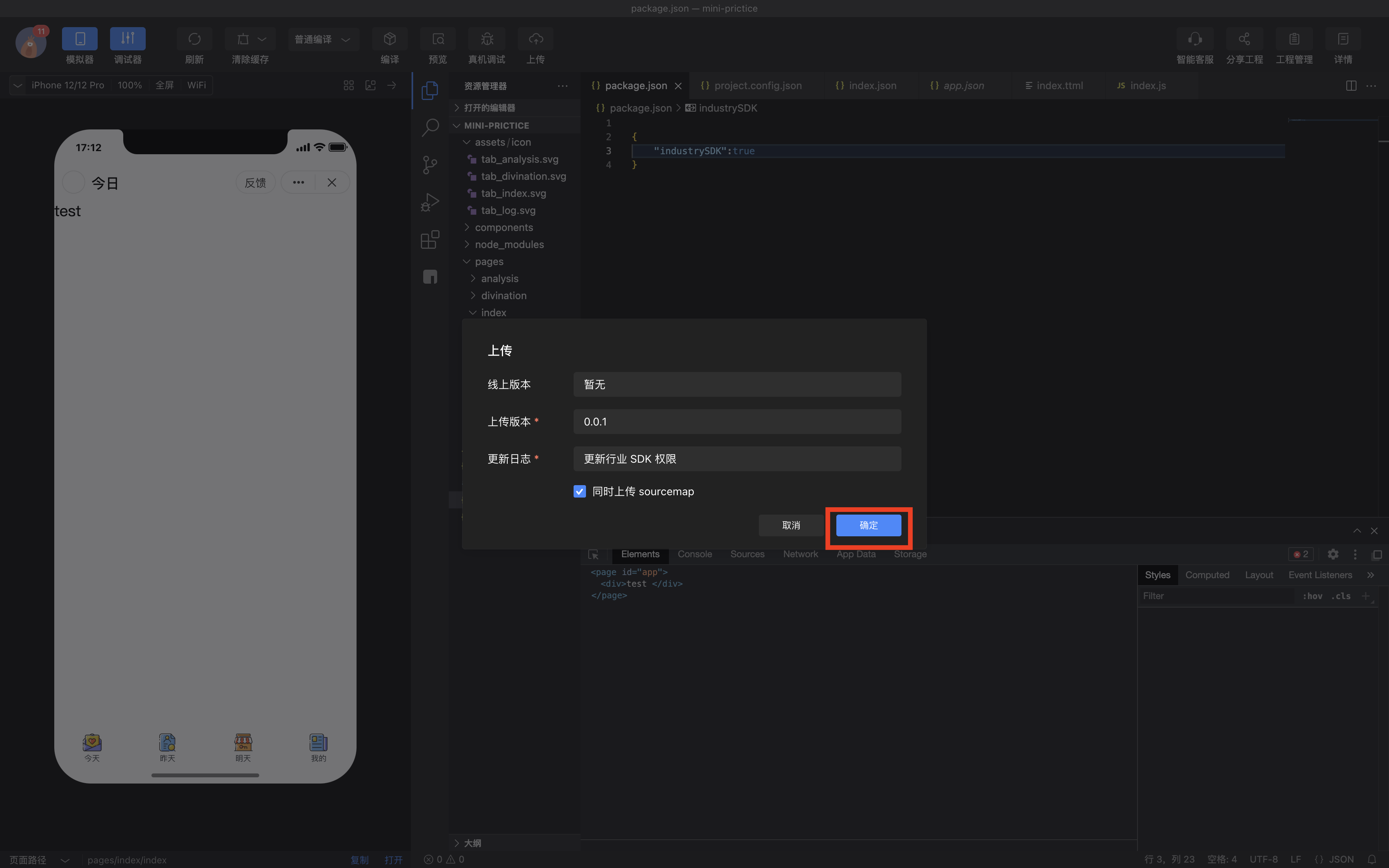Click the 全屏 fullscreen option
Viewport: 1389px width, 868px height.
point(165,85)
